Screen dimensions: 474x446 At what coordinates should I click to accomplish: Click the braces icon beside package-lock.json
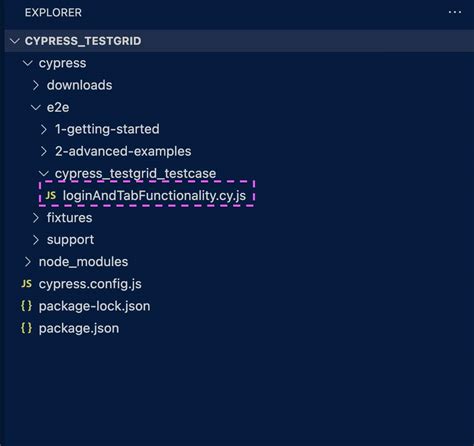[x=27, y=306]
